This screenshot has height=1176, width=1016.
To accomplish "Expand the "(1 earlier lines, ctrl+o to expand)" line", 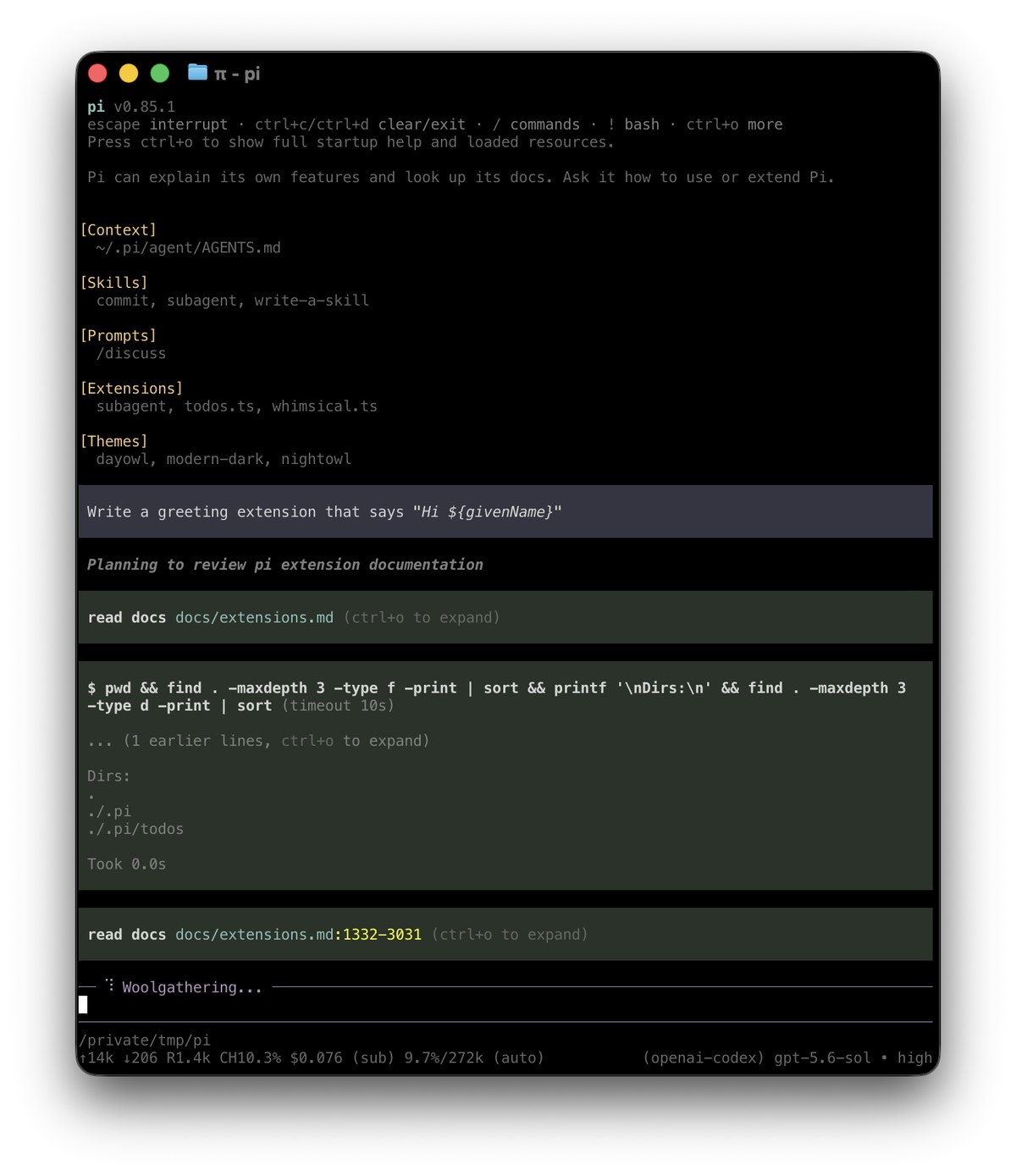I will (x=258, y=741).
